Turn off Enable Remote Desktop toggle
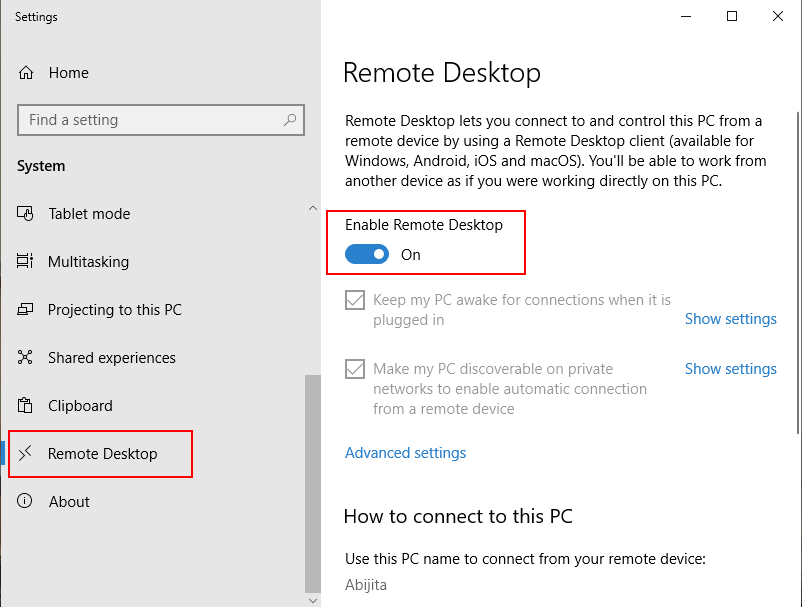Viewport: 802px width, 607px height. 367,255
